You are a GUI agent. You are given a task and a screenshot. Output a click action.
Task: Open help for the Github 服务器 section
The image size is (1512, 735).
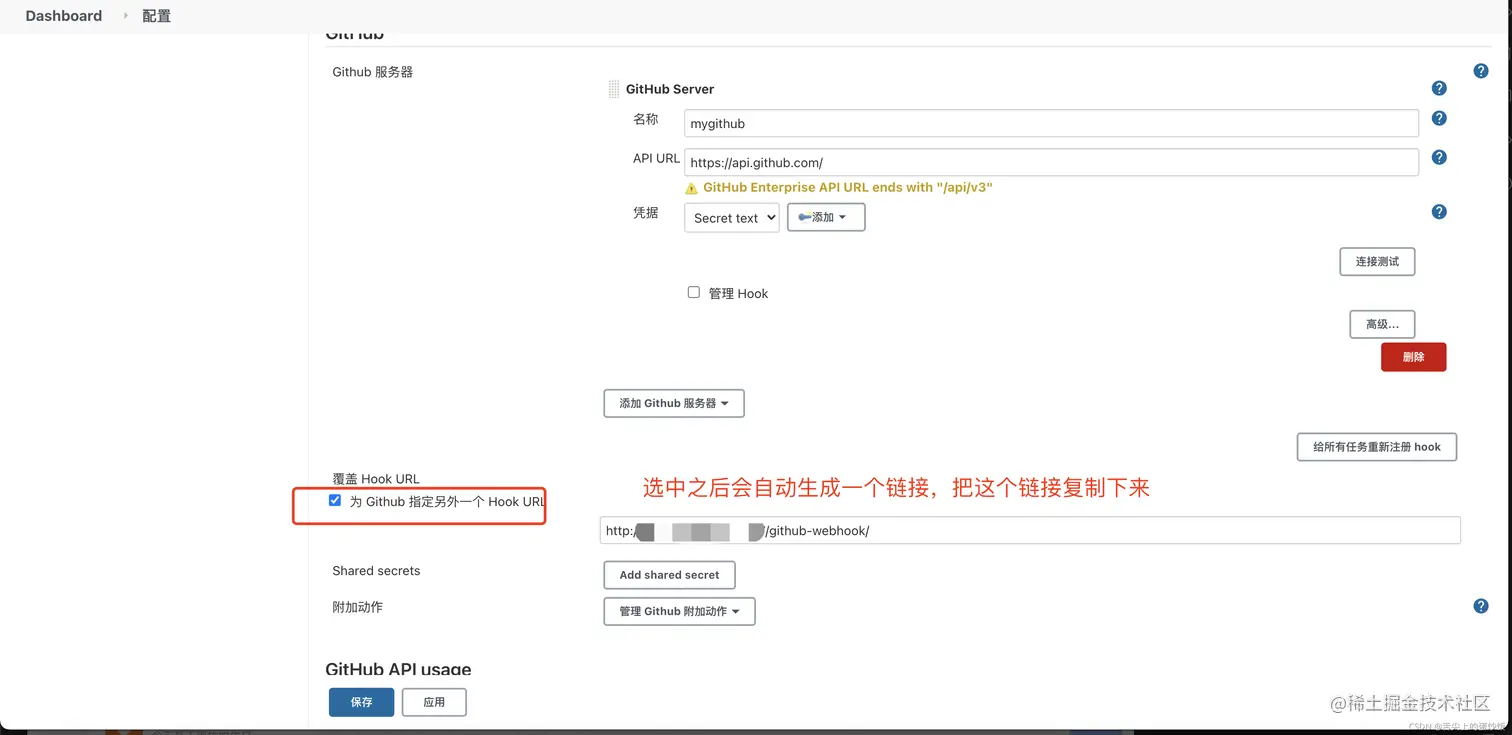click(x=1480, y=71)
